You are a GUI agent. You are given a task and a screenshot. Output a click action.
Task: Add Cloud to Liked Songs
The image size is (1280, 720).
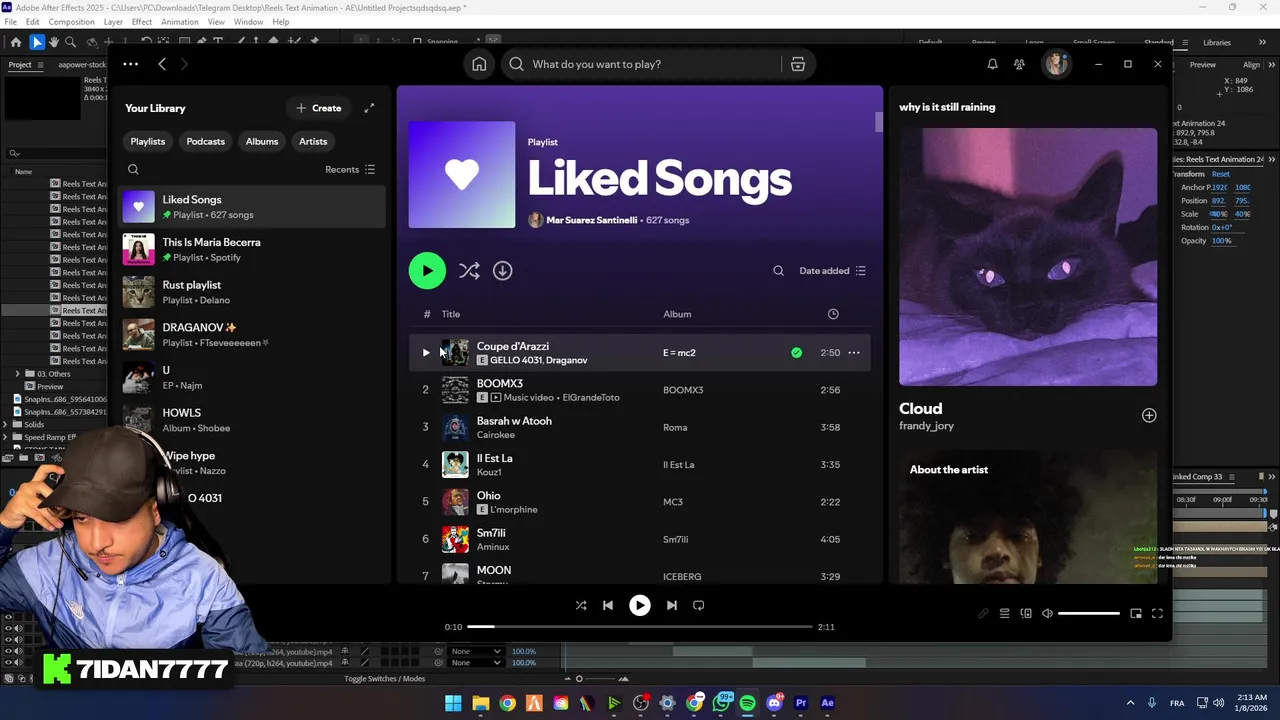pyautogui.click(x=1149, y=415)
